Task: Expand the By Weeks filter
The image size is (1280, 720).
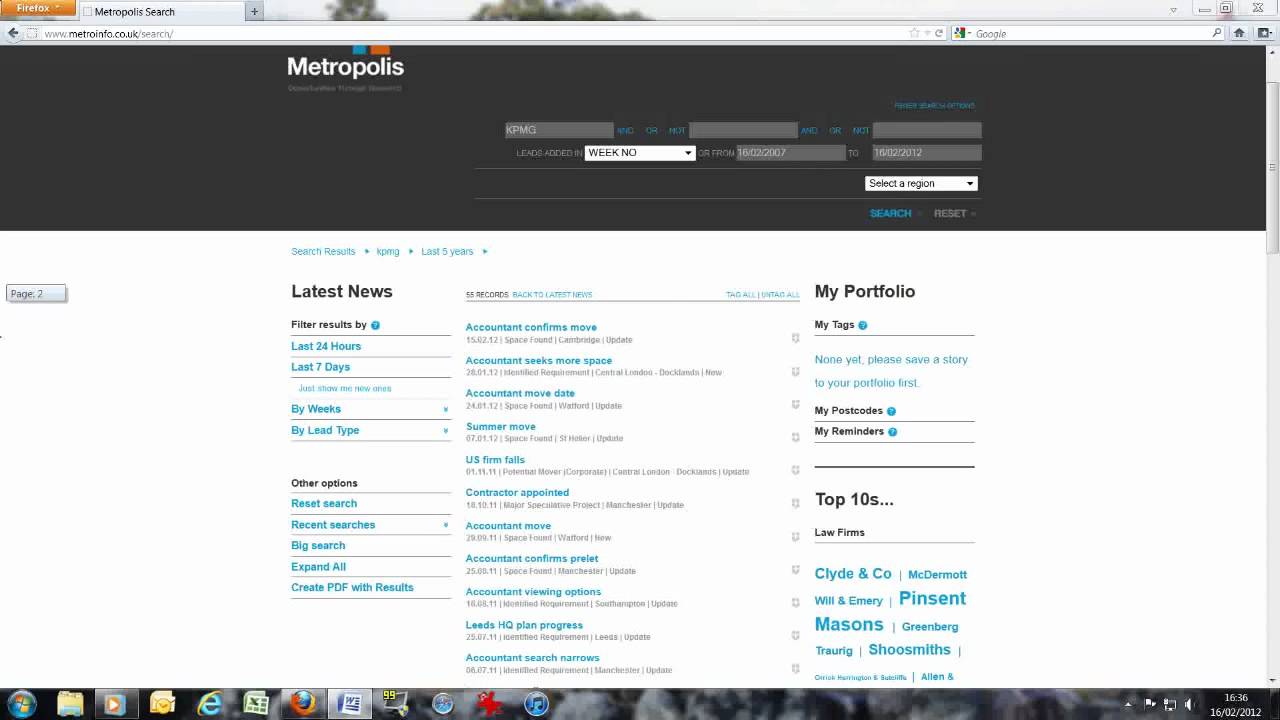Action: [445, 409]
